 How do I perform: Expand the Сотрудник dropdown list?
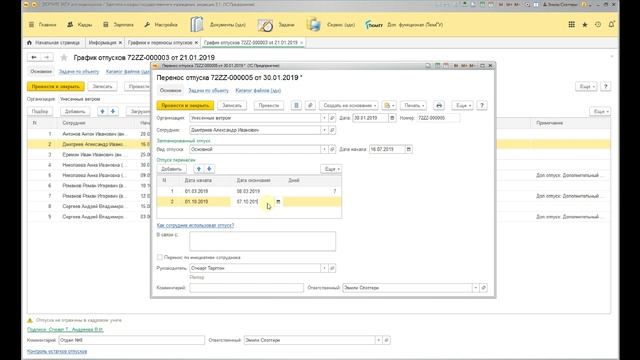coord(324,130)
